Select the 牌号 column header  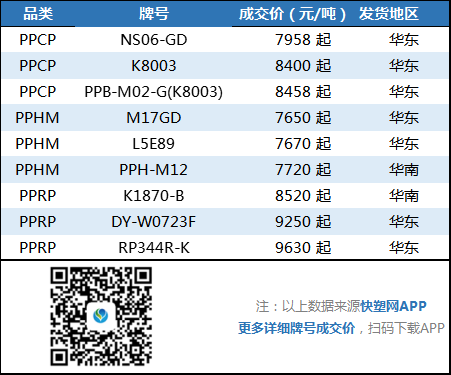[154, 14]
